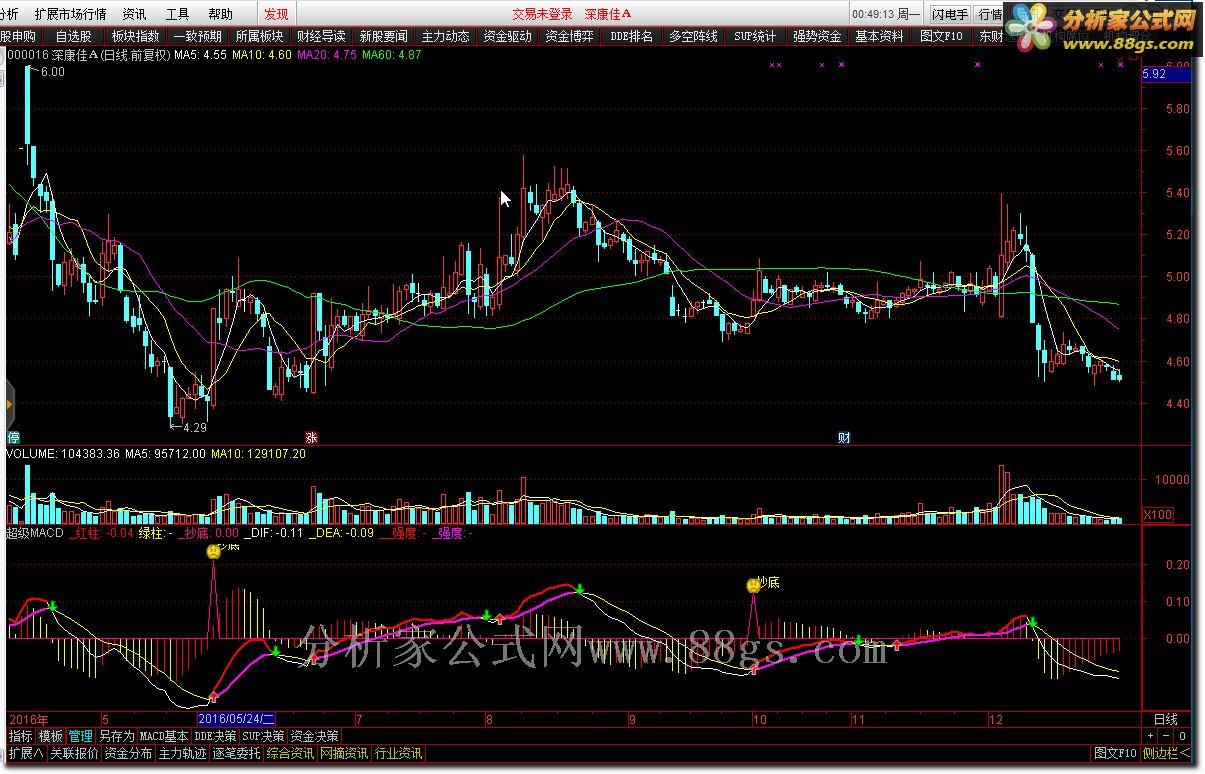Click 交易未登录 to log in

pyautogui.click(x=543, y=14)
